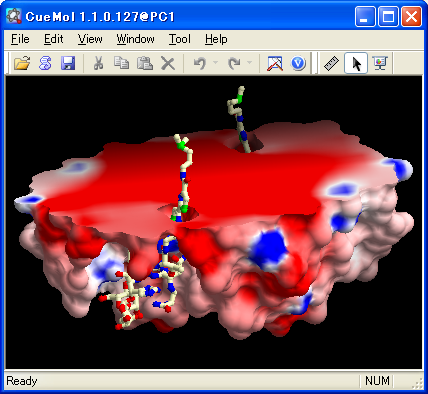Click the Paste clipboard icon
The image size is (428, 394).
pyautogui.click(x=145, y=63)
